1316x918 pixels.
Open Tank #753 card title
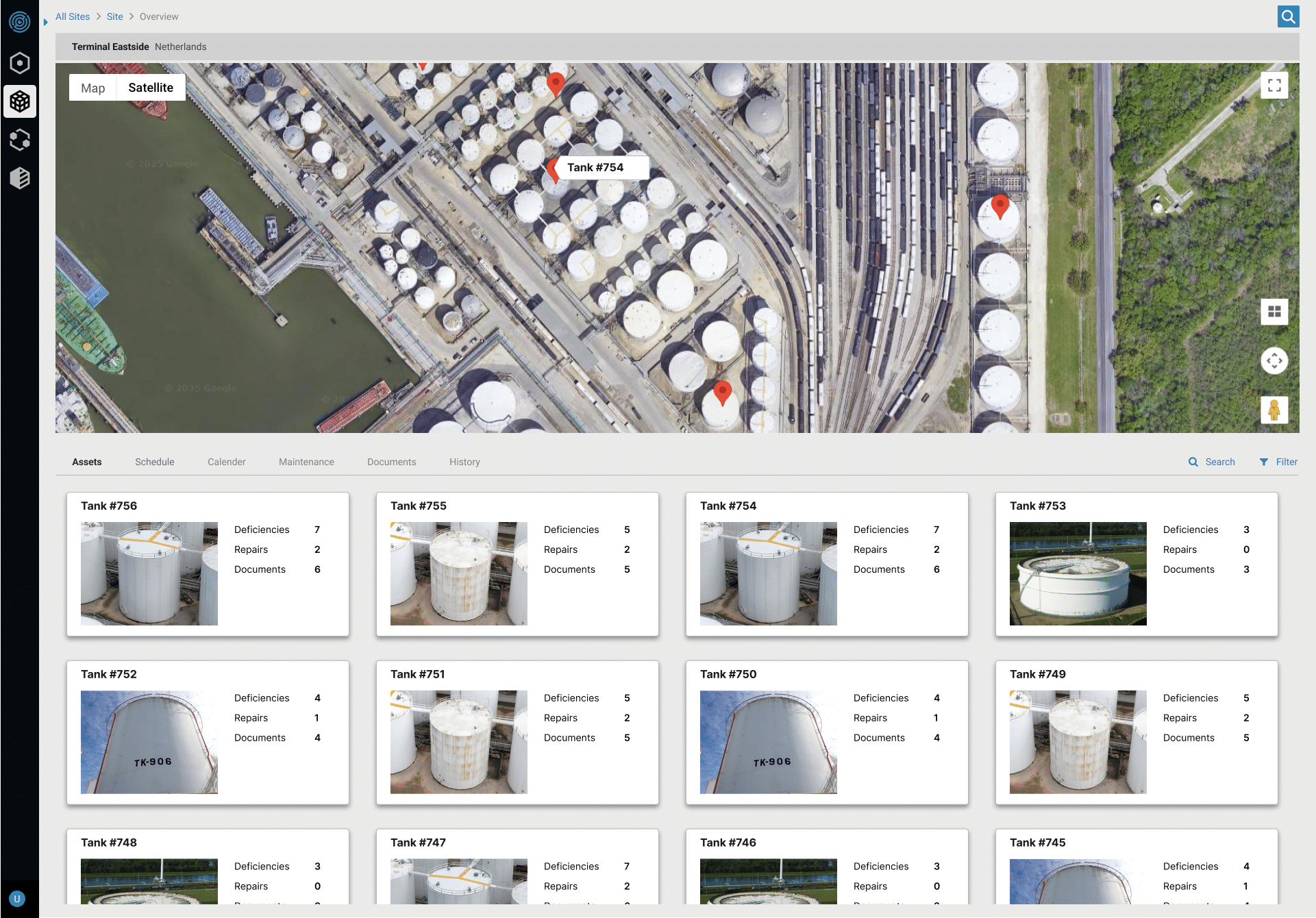[1038, 506]
